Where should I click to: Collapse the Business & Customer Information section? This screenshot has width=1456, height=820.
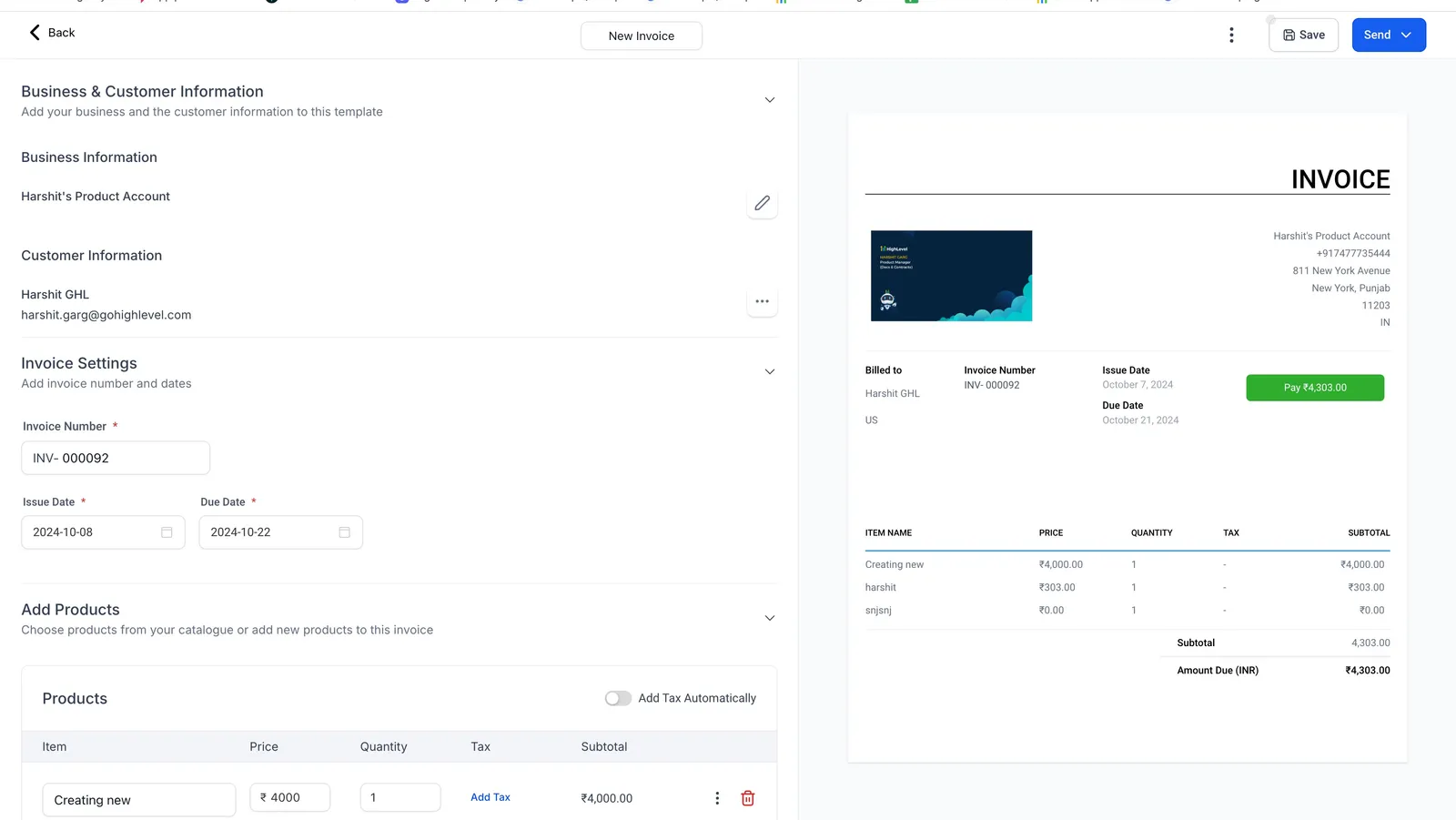click(x=770, y=100)
